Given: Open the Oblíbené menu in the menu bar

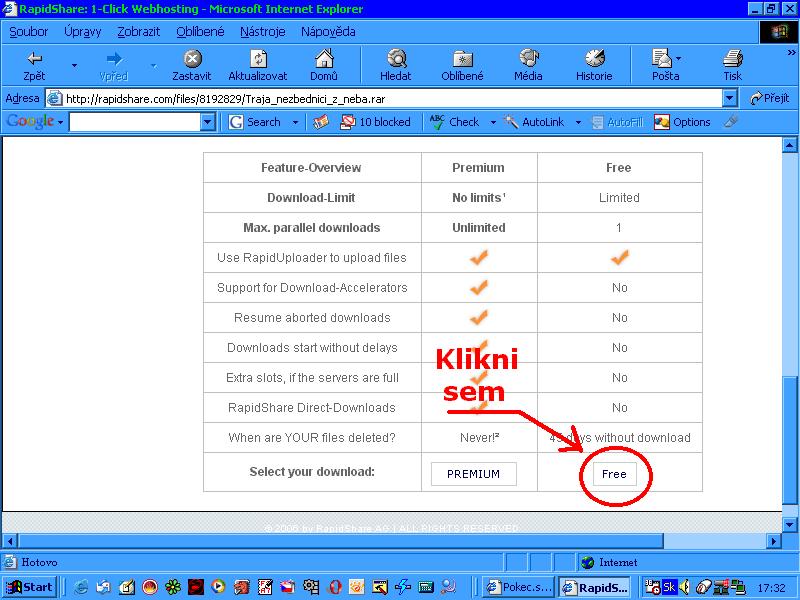Looking at the screenshot, I should click(x=200, y=32).
